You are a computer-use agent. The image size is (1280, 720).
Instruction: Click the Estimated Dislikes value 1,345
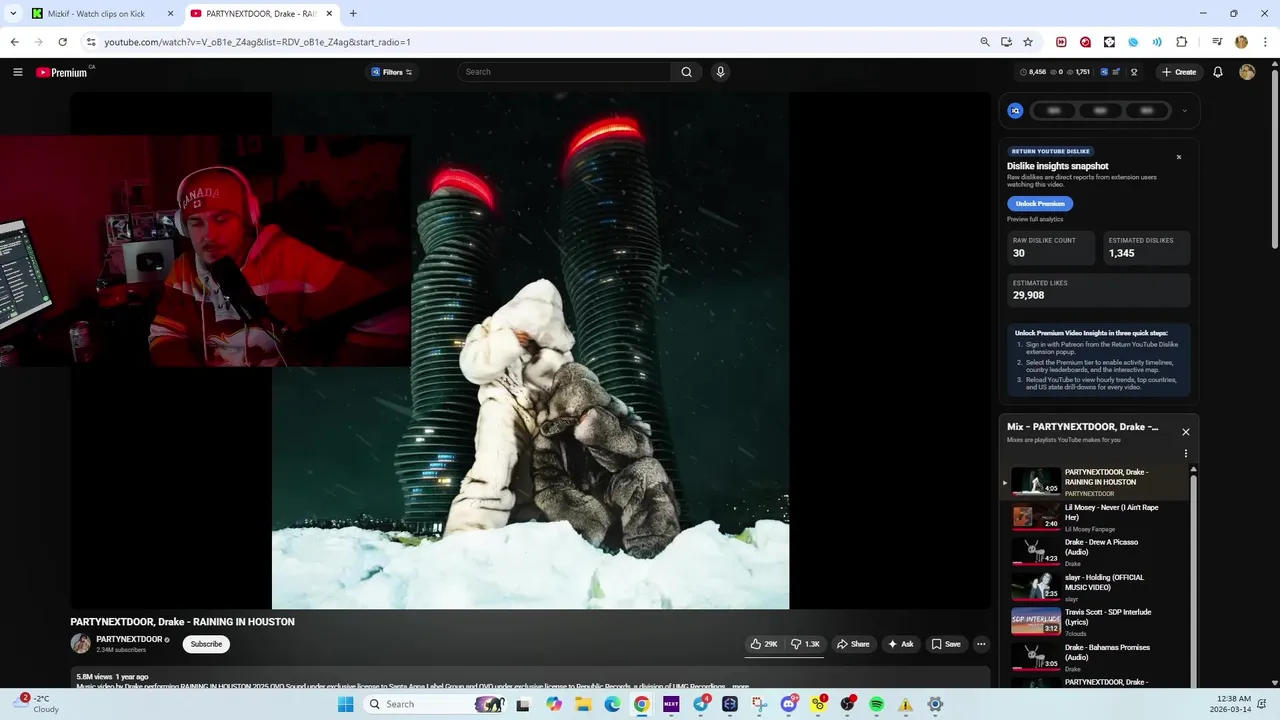(x=1122, y=253)
